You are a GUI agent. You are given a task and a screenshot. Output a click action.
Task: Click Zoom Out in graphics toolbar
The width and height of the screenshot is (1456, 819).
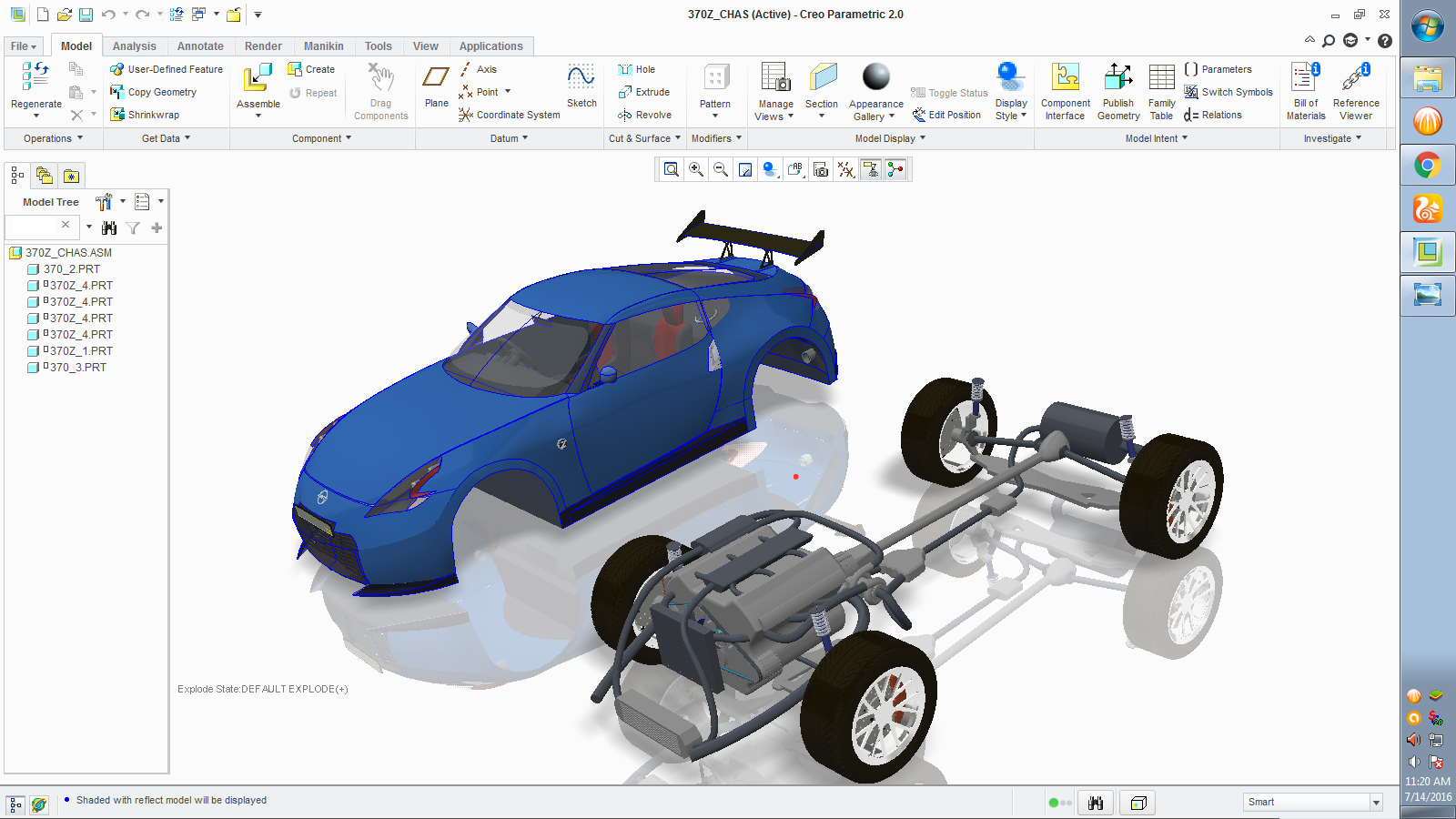pyautogui.click(x=721, y=169)
